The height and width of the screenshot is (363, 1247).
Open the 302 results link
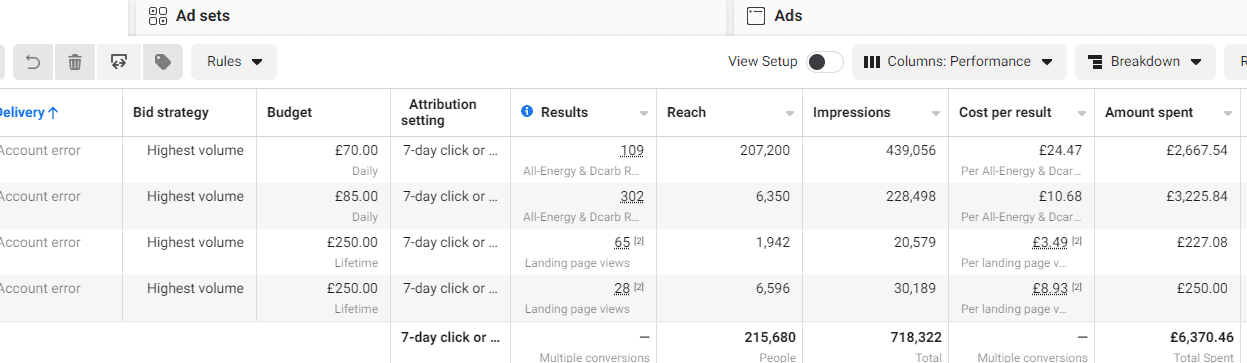click(x=632, y=197)
